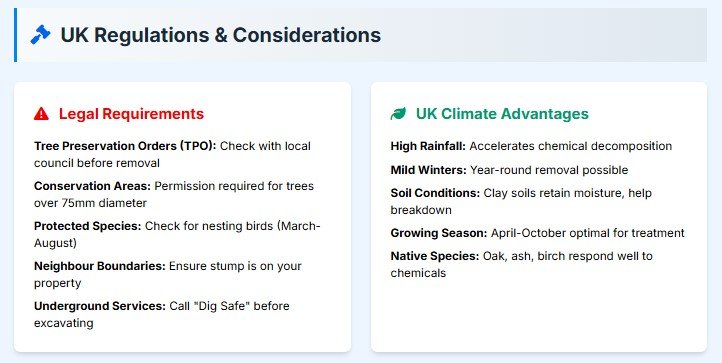The height and width of the screenshot is (363, 722).
Task: Click the Conservation Areas label
Action: (x=93, y=186)
